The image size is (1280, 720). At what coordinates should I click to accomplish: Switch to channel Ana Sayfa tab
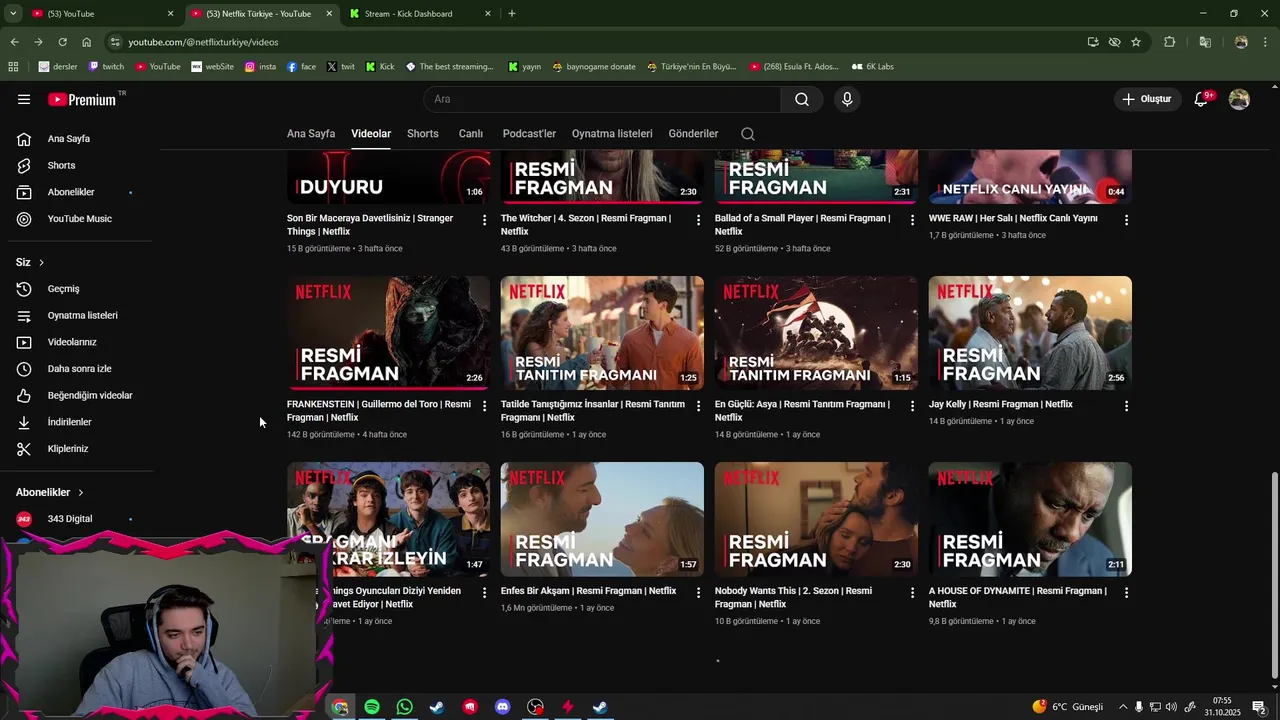(x=311, y=134)
